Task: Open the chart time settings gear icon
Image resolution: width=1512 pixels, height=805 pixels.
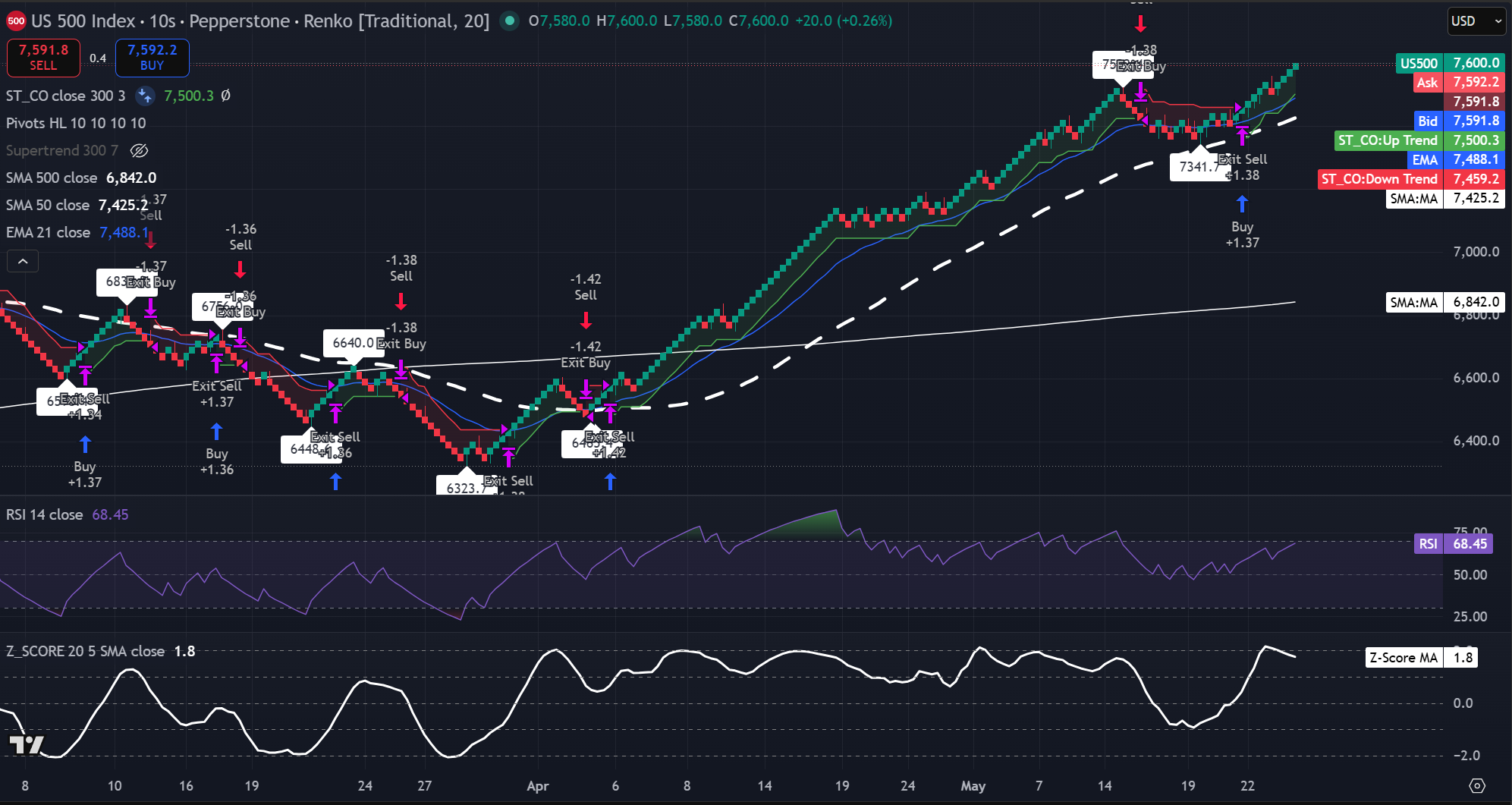Action: 1476,786
